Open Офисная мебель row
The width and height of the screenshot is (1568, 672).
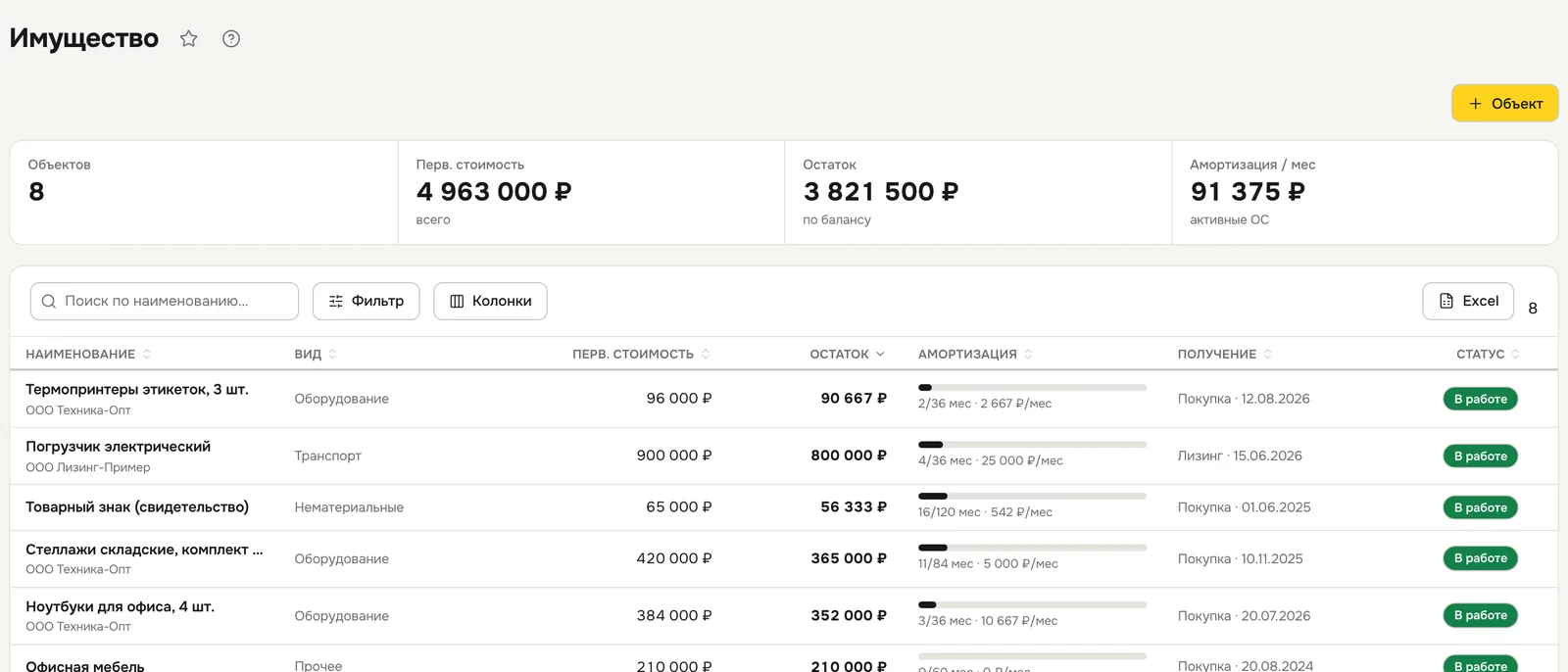tap(784, 659)
